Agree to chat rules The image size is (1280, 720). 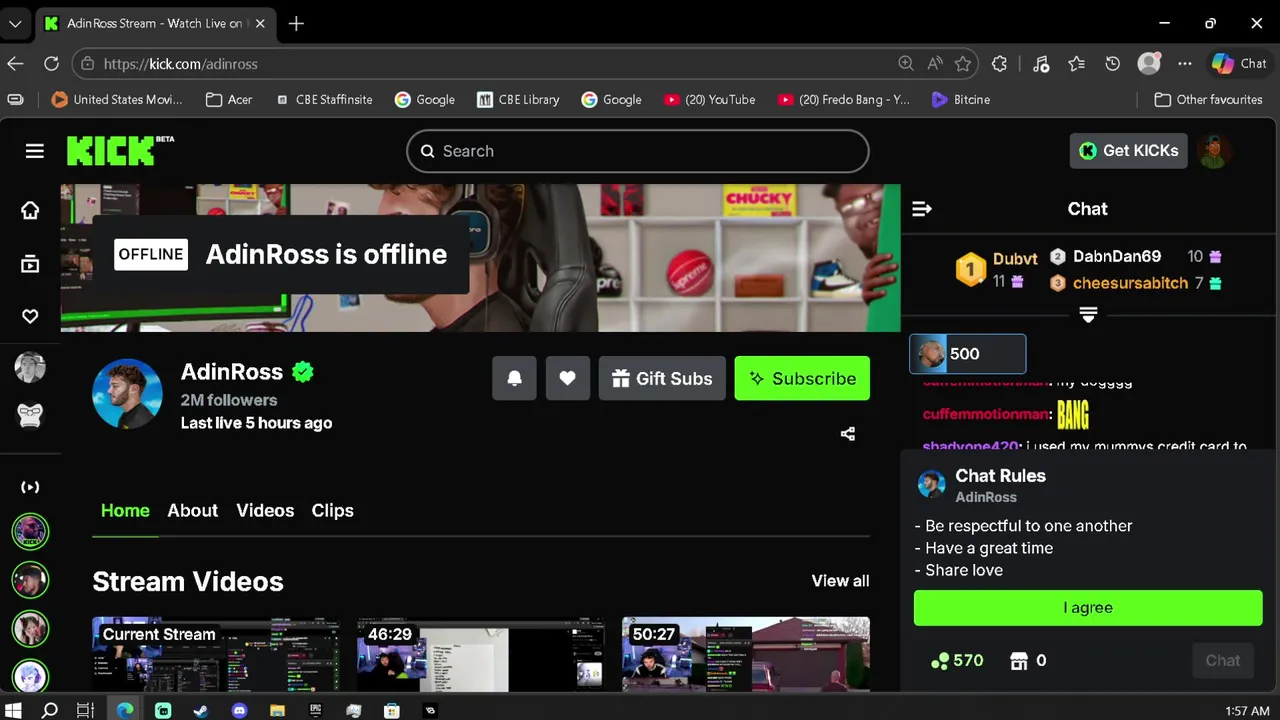coord(1088,607)
